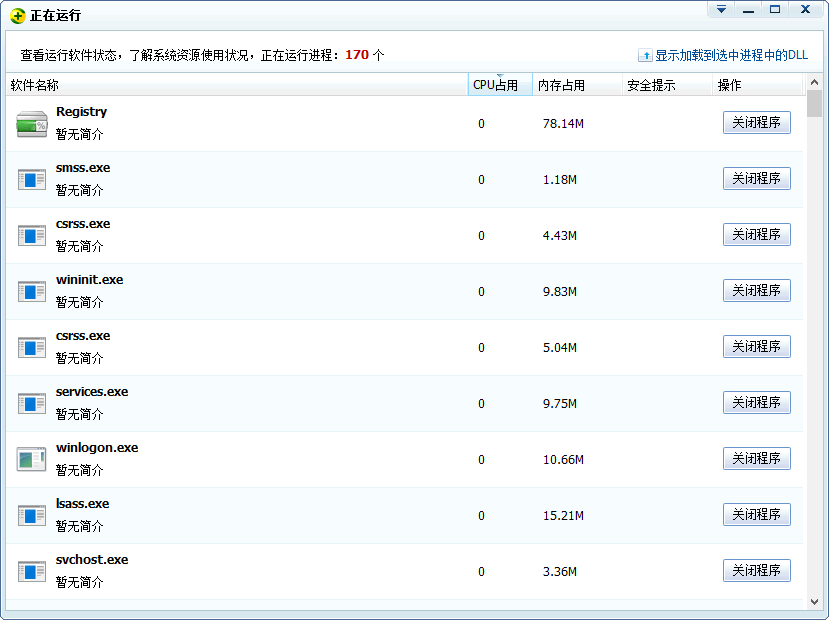Click the Registry process icon

tap(32, 124)
